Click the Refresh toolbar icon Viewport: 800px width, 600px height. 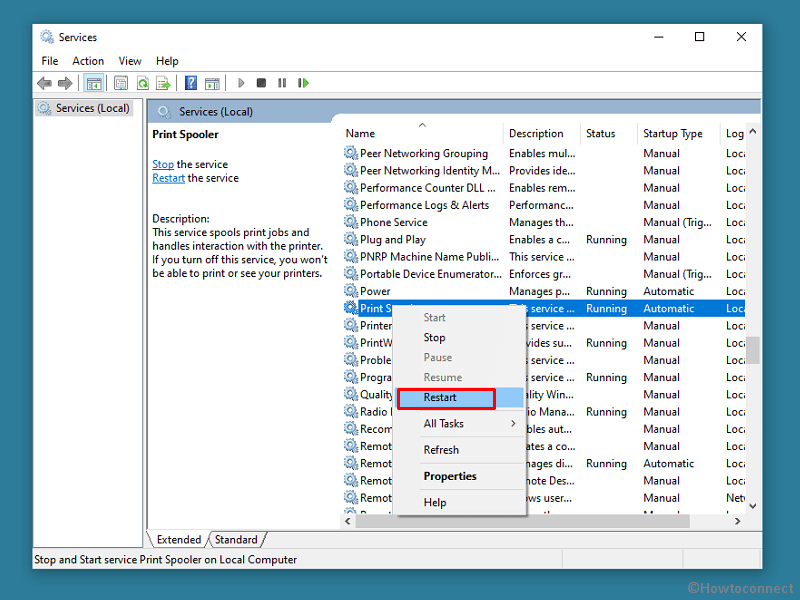tap(143, 83)
